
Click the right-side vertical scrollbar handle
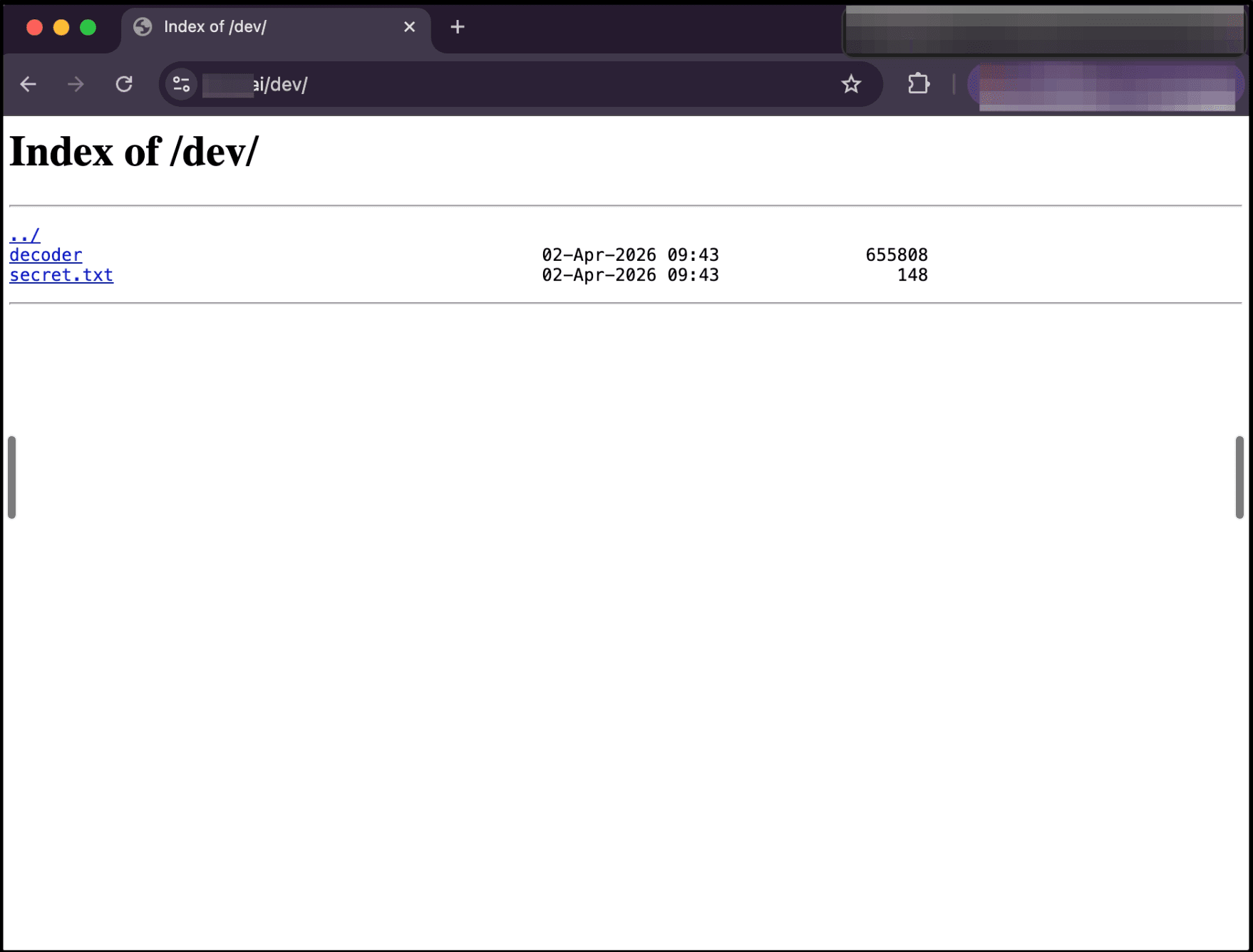[x=1239, y=477]
